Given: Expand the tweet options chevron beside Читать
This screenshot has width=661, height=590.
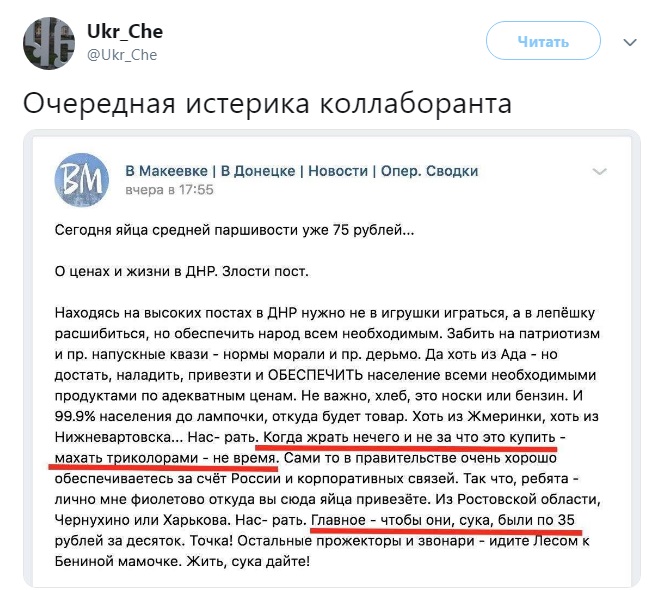Looking at the screenshot, I should pos(630,42).
